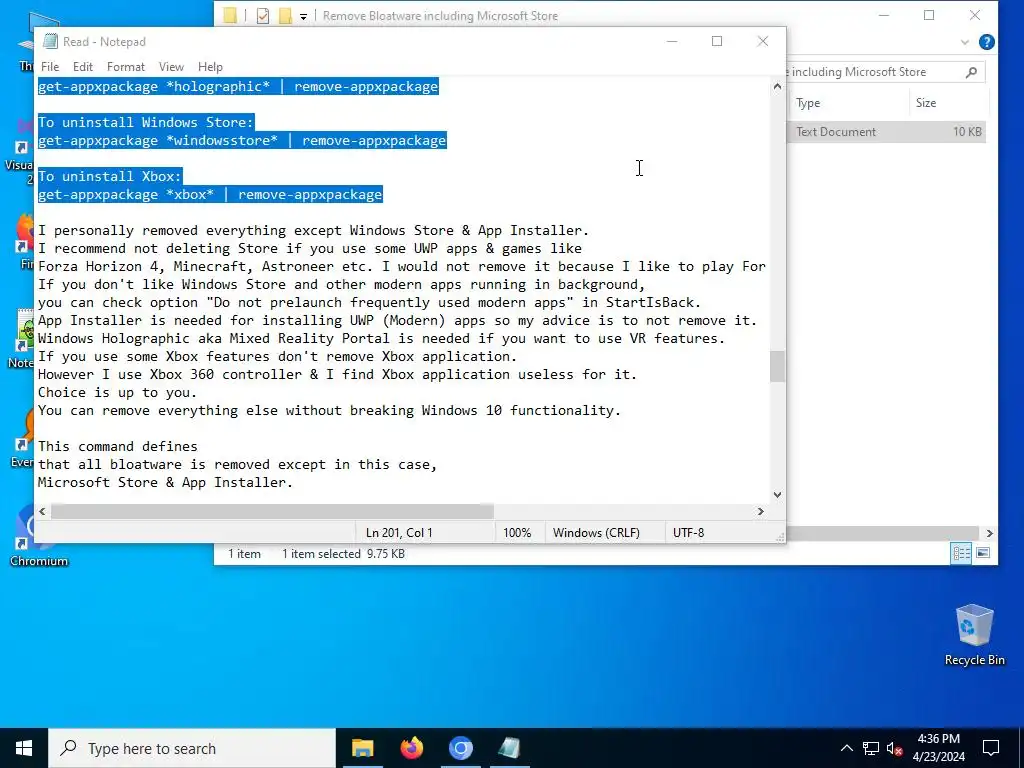Click the Explorer search magnifier icon

point(972,72)
